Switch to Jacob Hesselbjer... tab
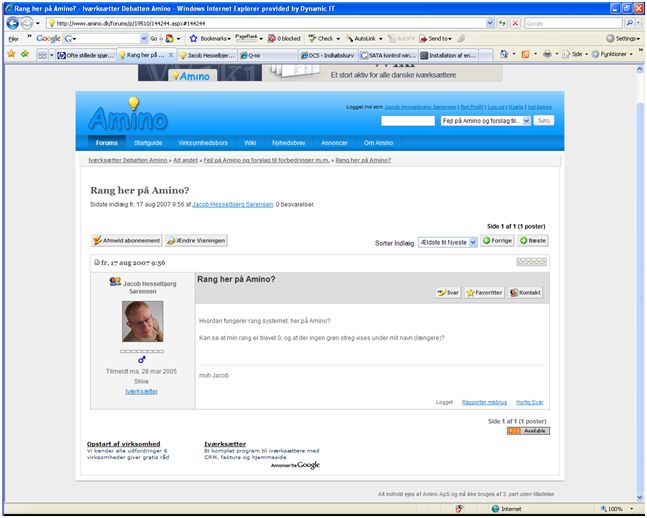 (207, 55)
